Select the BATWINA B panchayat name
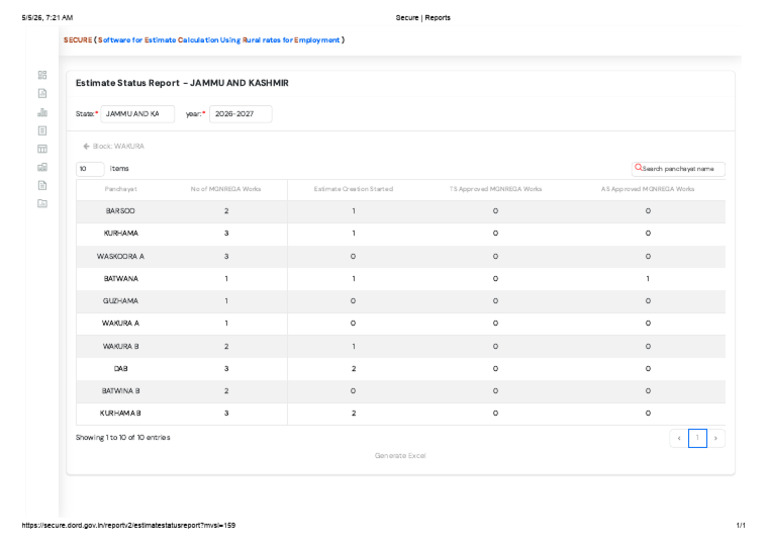Image resolution: width=768 pixels, height=543 pixels. 120,391
